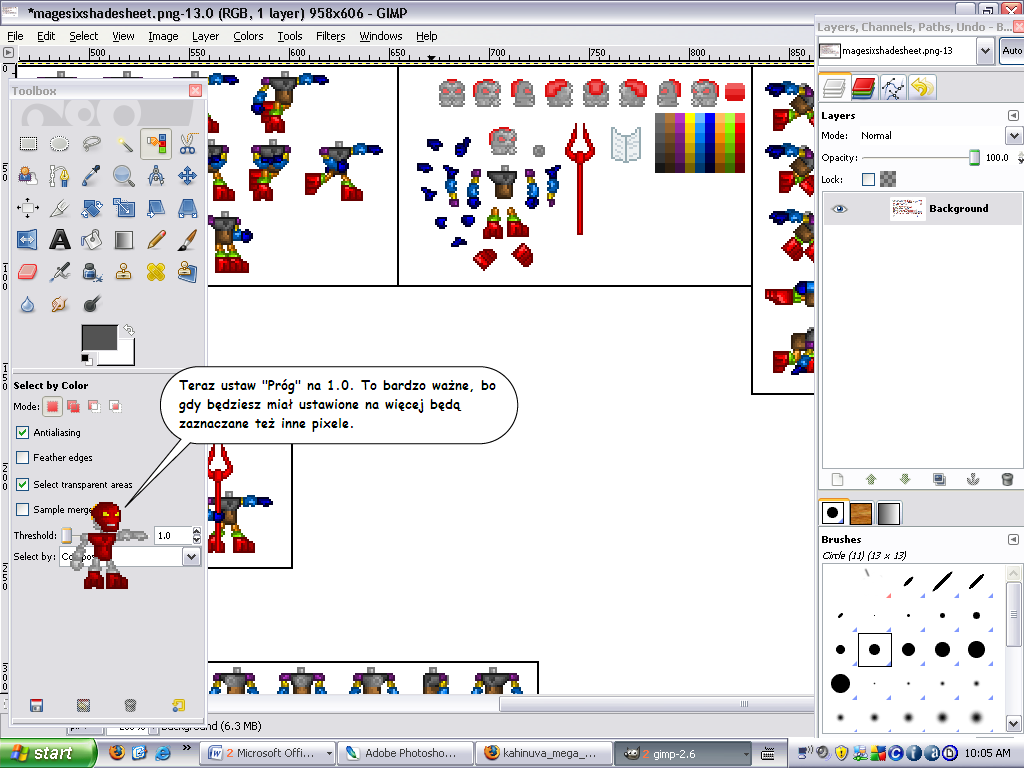Enable the Feather edges checkbox

coord(22,457)
